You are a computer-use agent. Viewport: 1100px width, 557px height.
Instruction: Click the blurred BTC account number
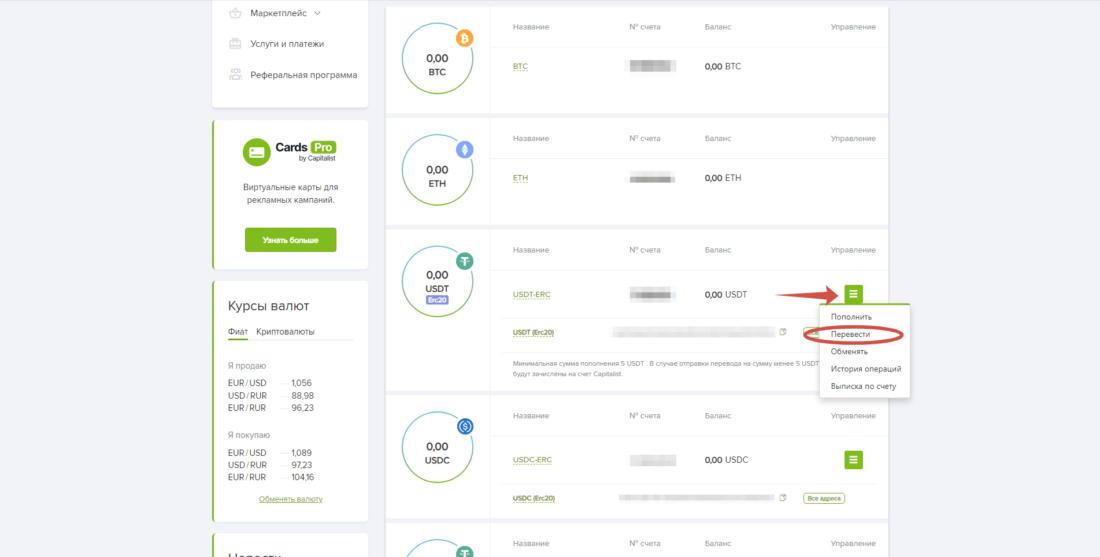click(652, 67)
